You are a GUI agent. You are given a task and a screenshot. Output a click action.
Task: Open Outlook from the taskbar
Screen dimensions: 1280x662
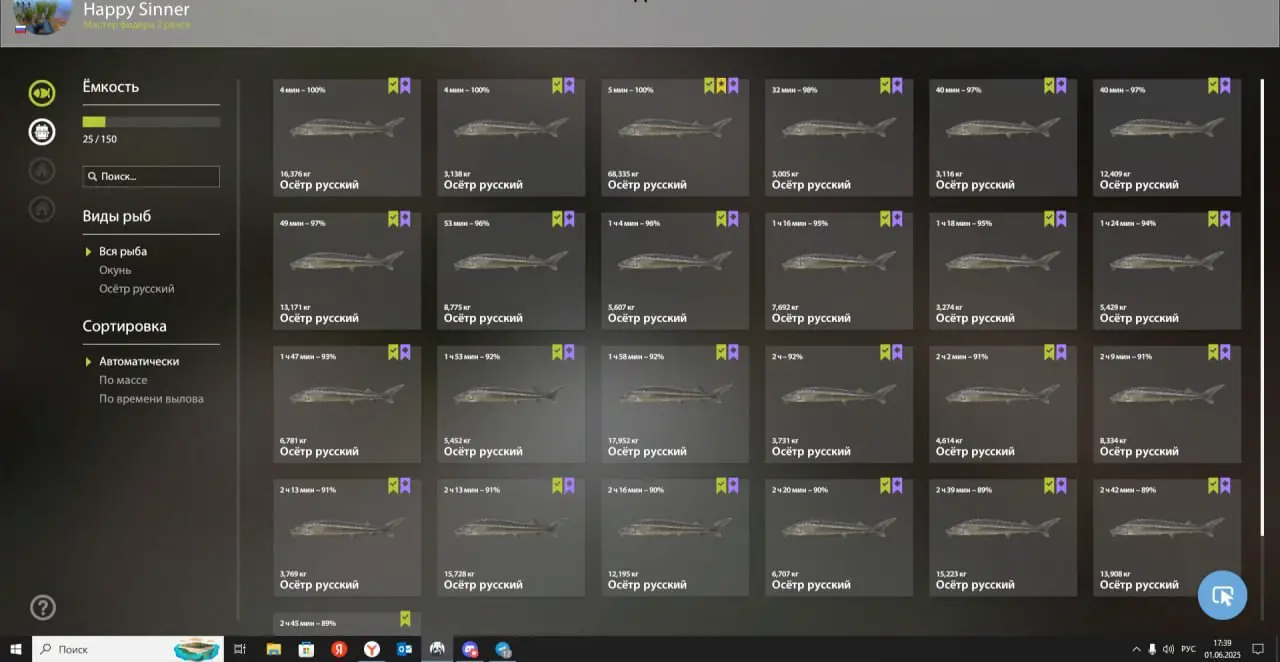(404, 649)
